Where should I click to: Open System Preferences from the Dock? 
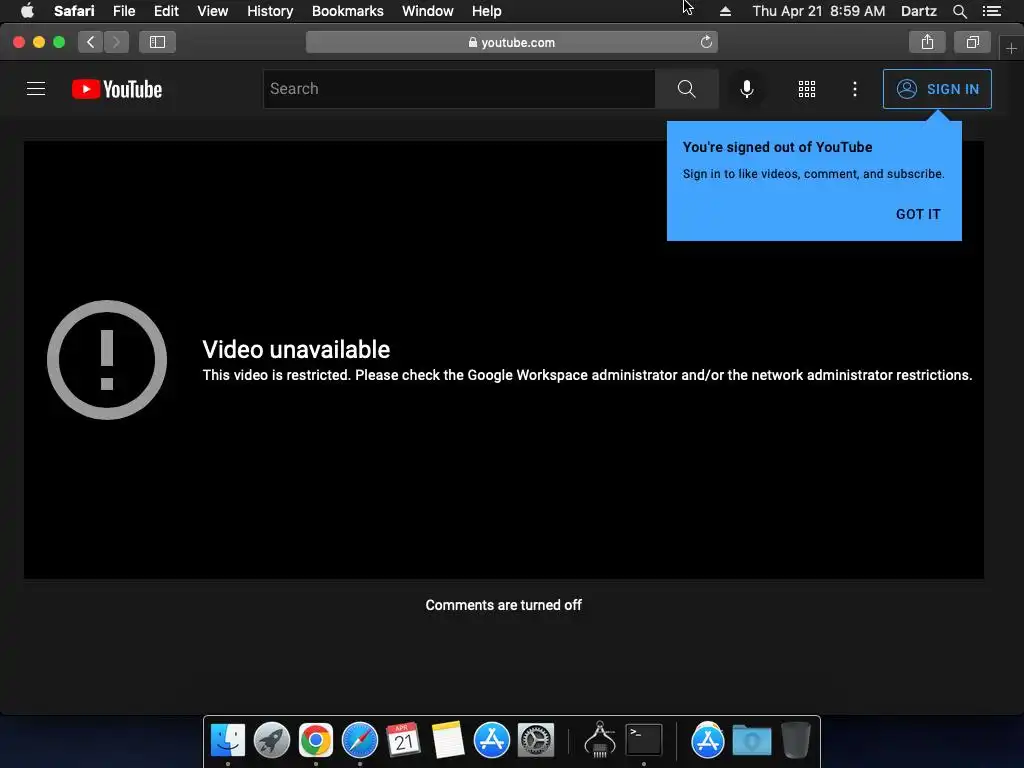tap(536, 740)
